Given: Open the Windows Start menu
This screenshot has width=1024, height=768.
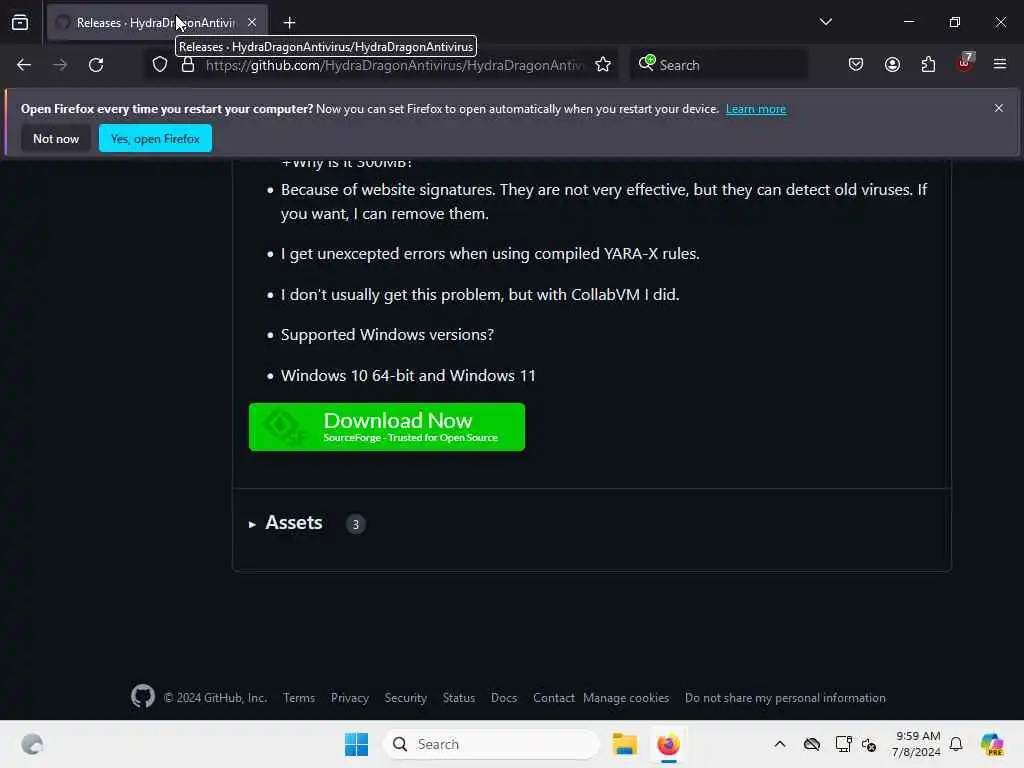Looking at the screenshot, I should (356, 744).
